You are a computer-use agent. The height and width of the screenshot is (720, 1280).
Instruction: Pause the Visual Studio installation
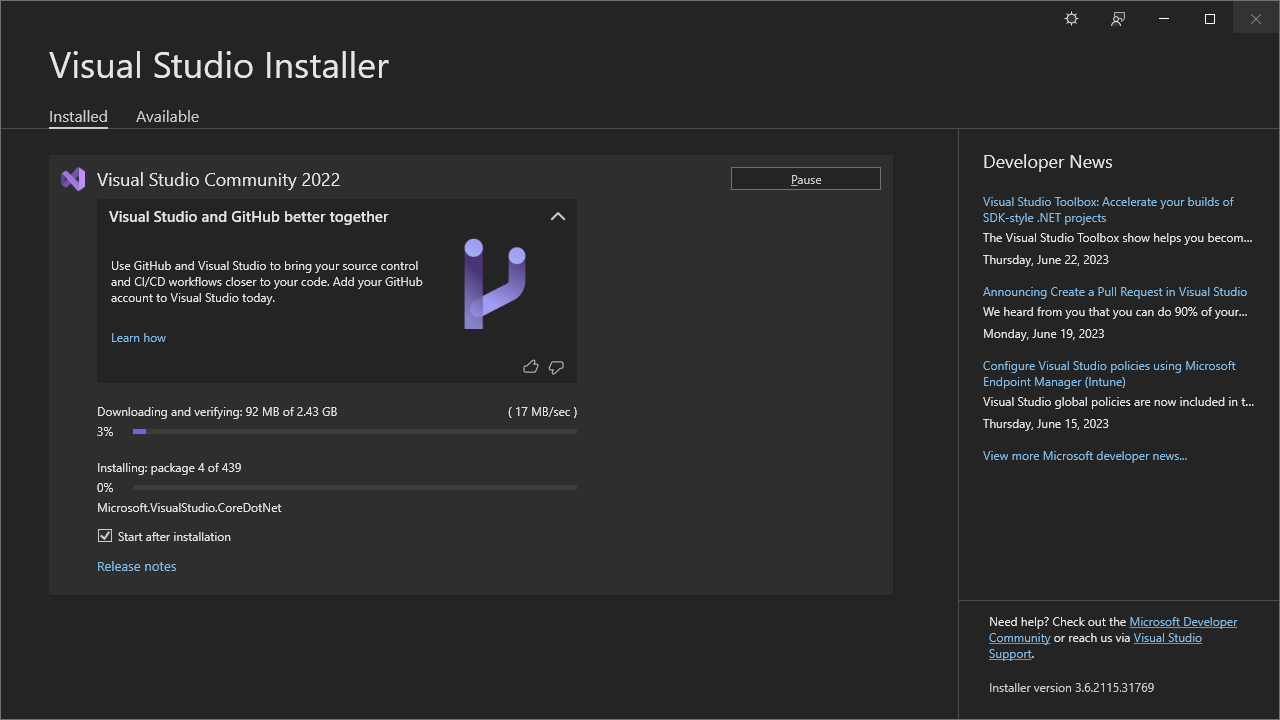(806, 179)
